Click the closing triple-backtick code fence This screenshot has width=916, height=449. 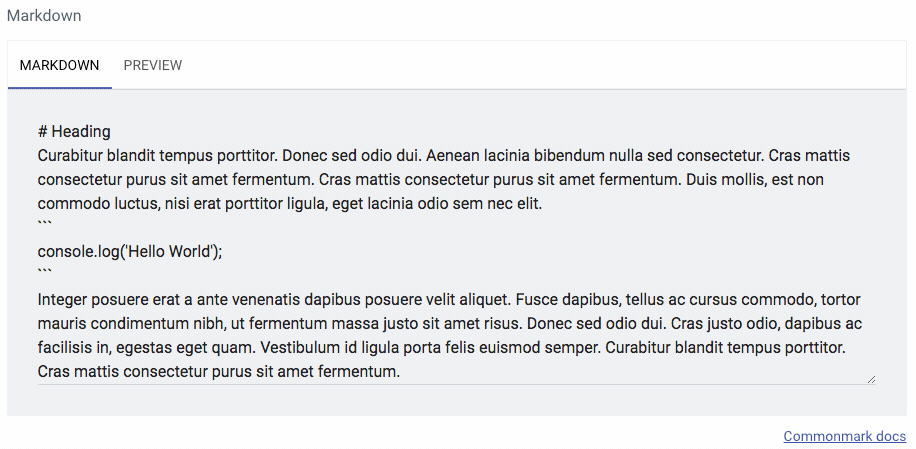(x=45, y=275)
